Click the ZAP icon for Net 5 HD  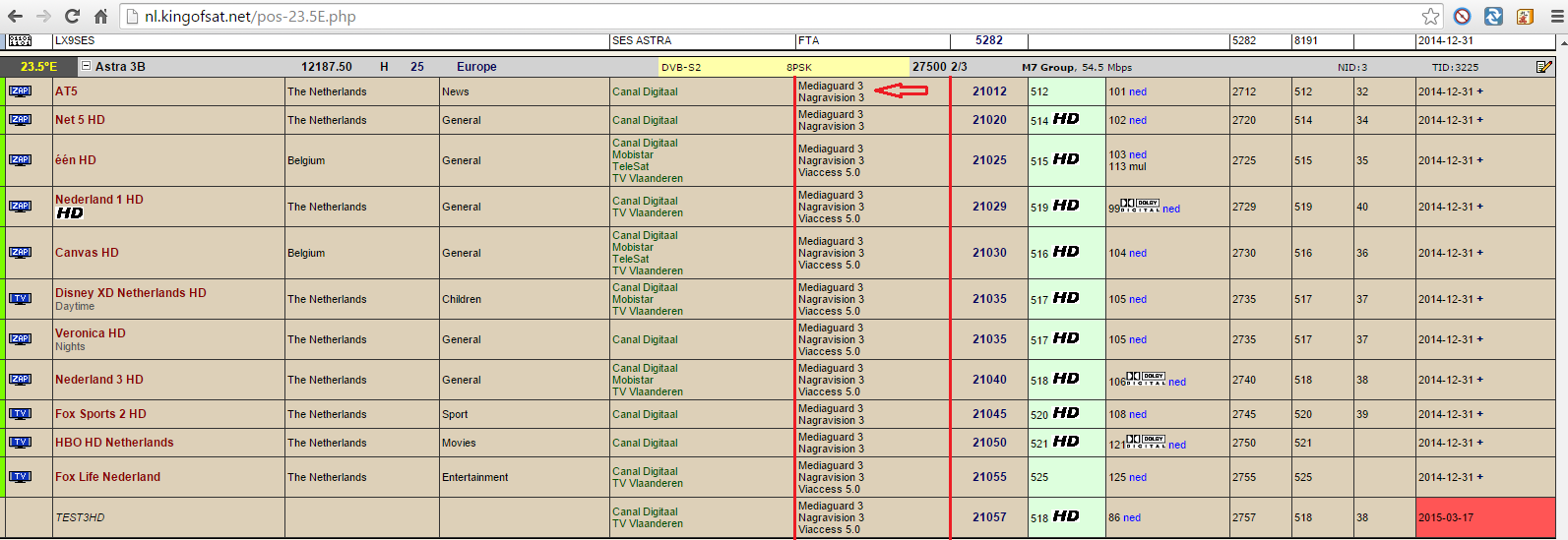coord(20,119)
